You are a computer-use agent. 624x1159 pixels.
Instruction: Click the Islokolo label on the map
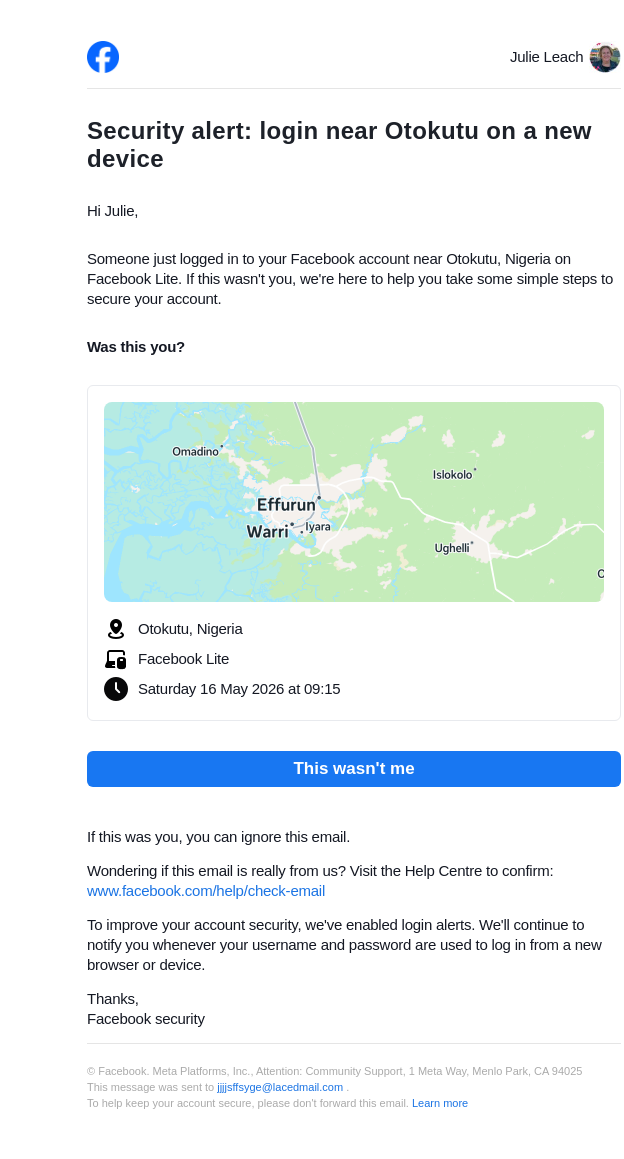[x=452, y=475]
